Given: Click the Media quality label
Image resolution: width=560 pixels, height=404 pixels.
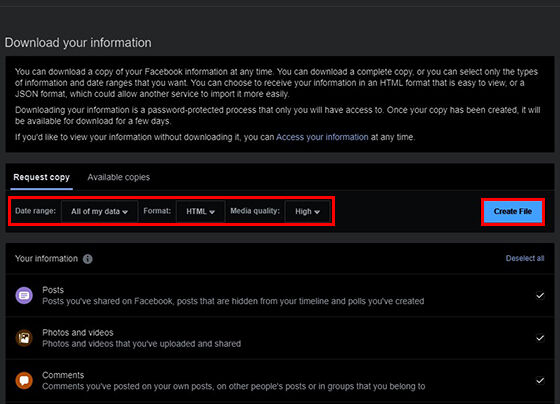Looking at the screenshot, I should (x=255, y=211).
